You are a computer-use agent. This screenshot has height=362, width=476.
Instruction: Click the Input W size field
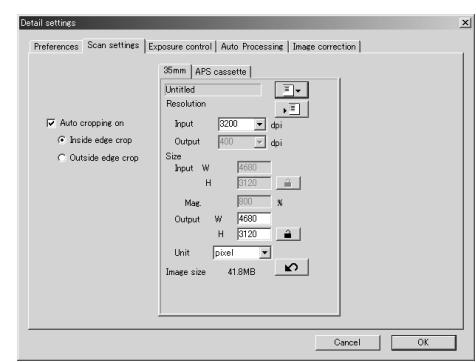254,167
